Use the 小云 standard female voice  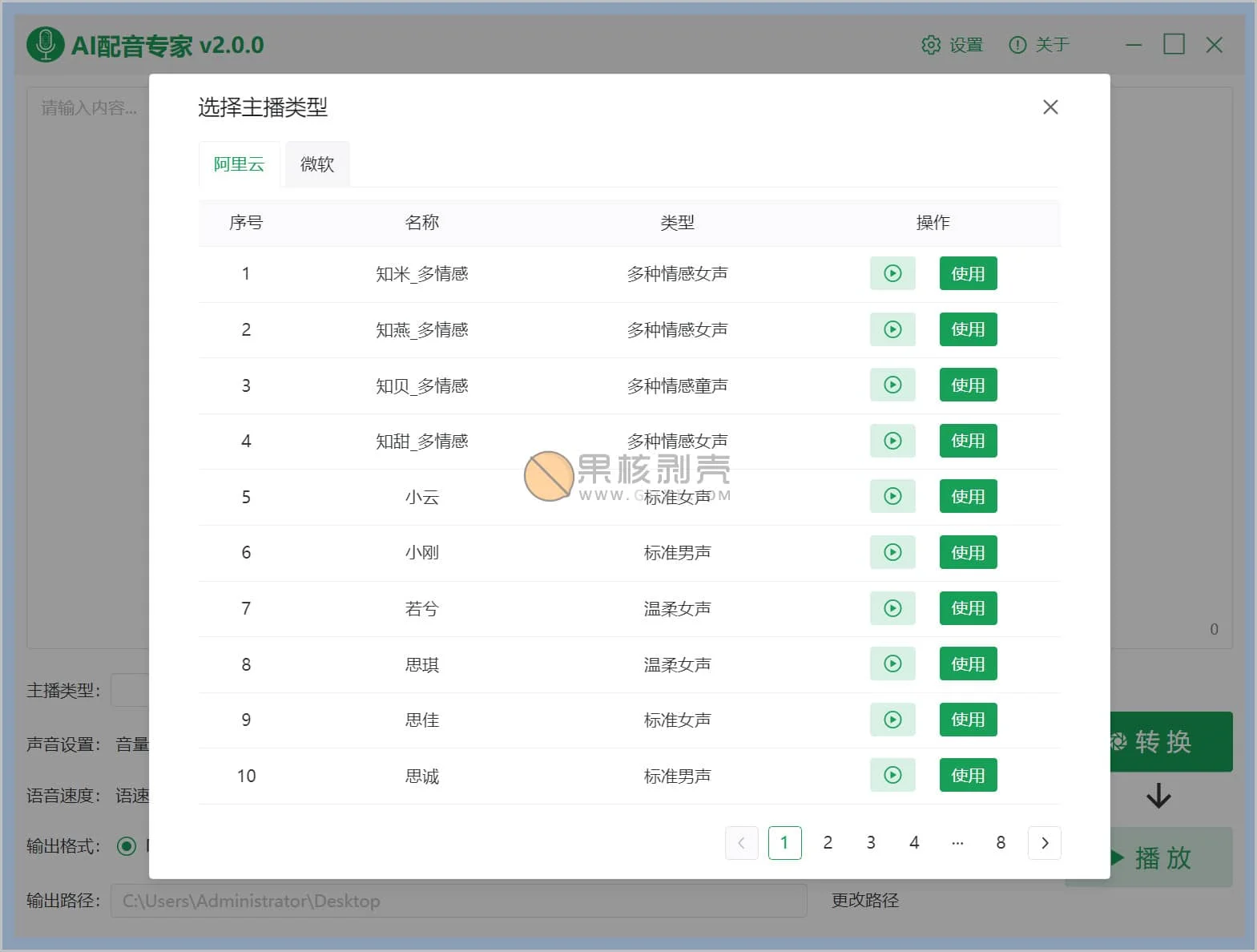(x=968, y=496)
